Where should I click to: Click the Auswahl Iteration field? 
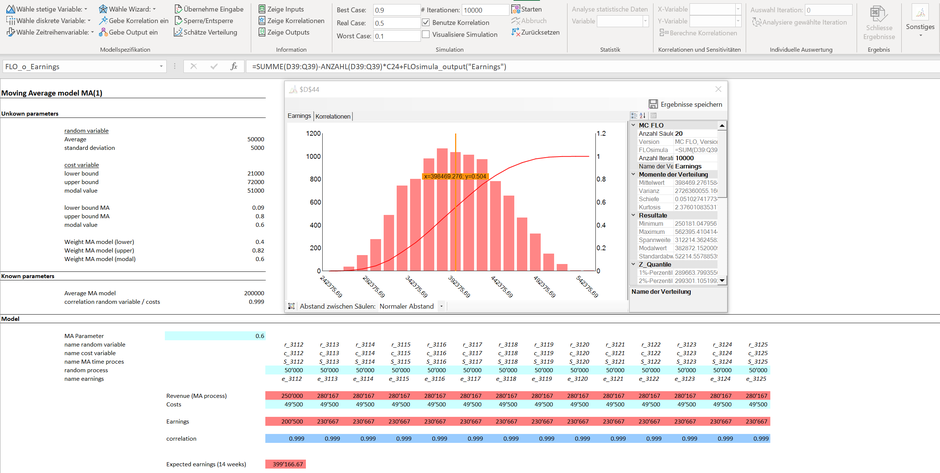828,10
